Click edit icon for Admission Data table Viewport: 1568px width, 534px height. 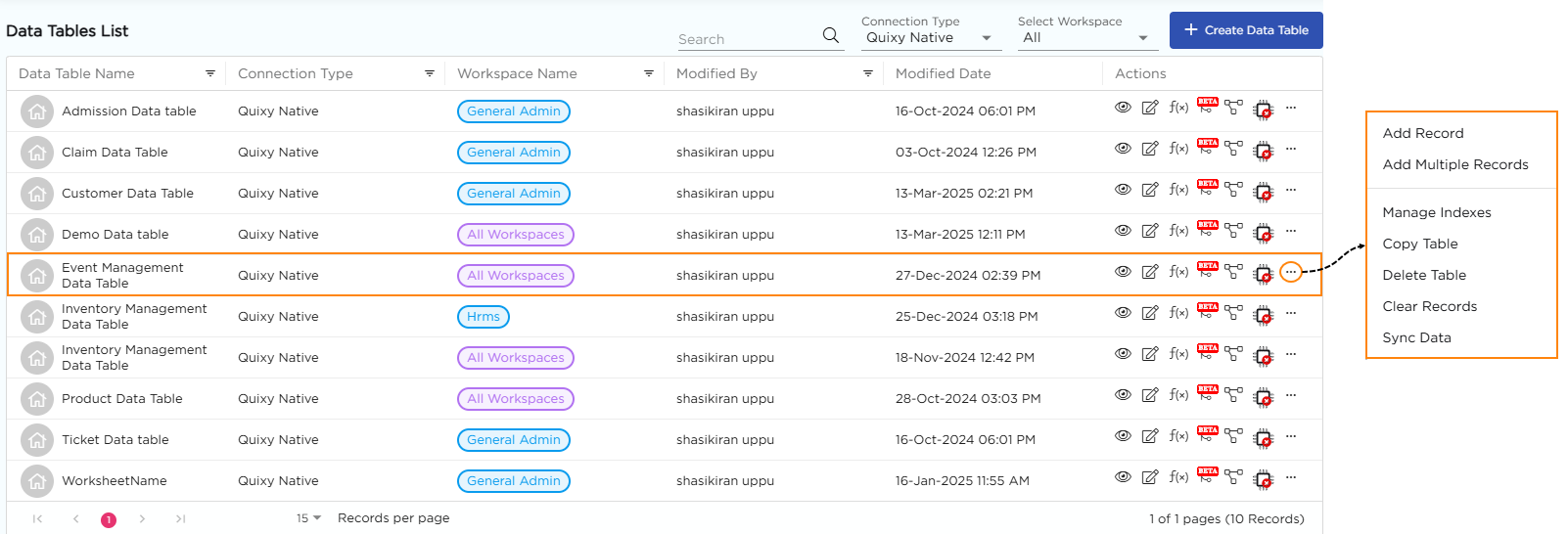coord(1150,108)
